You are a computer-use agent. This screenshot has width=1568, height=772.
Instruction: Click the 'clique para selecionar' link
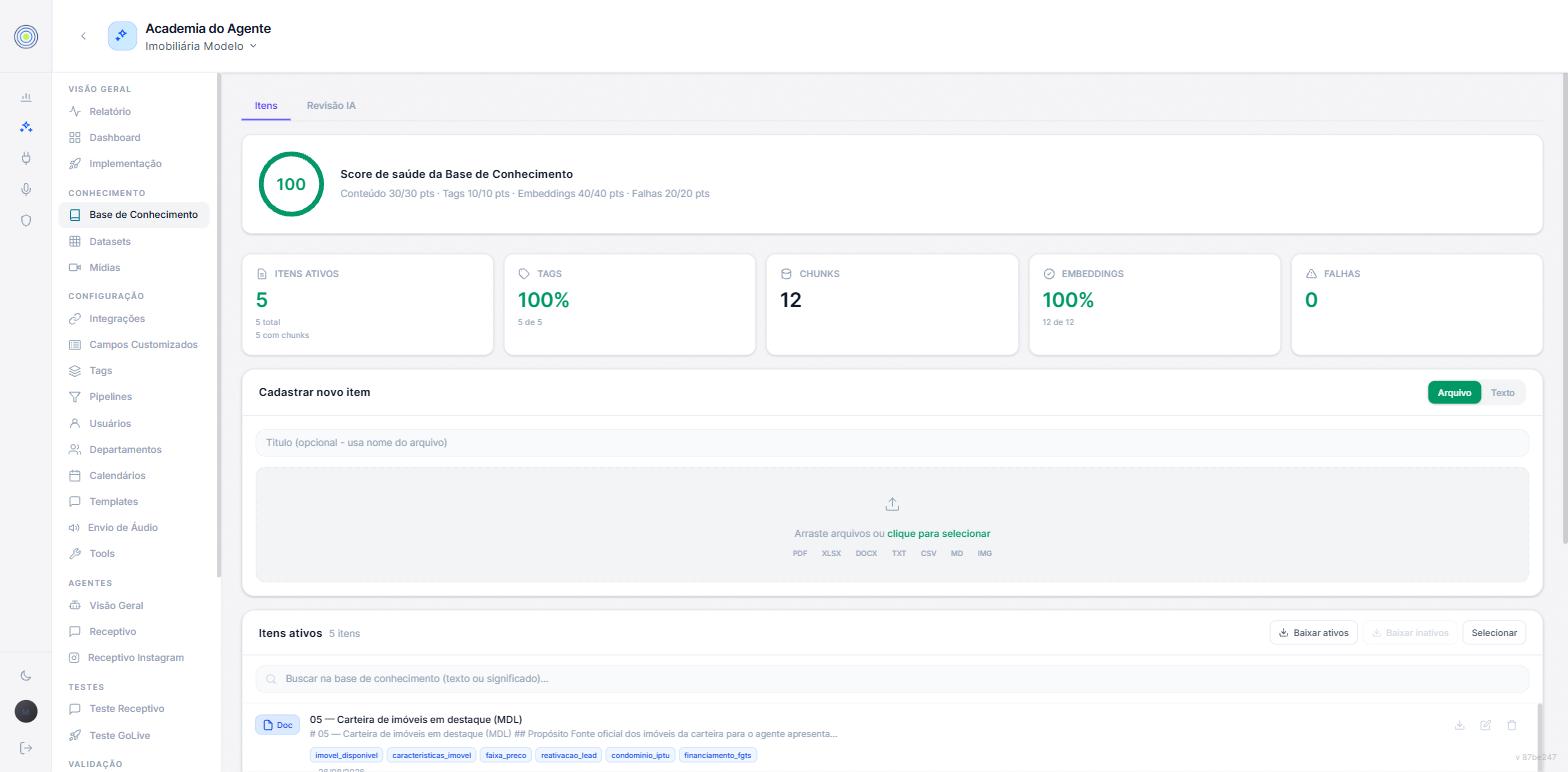coord(938,534)
